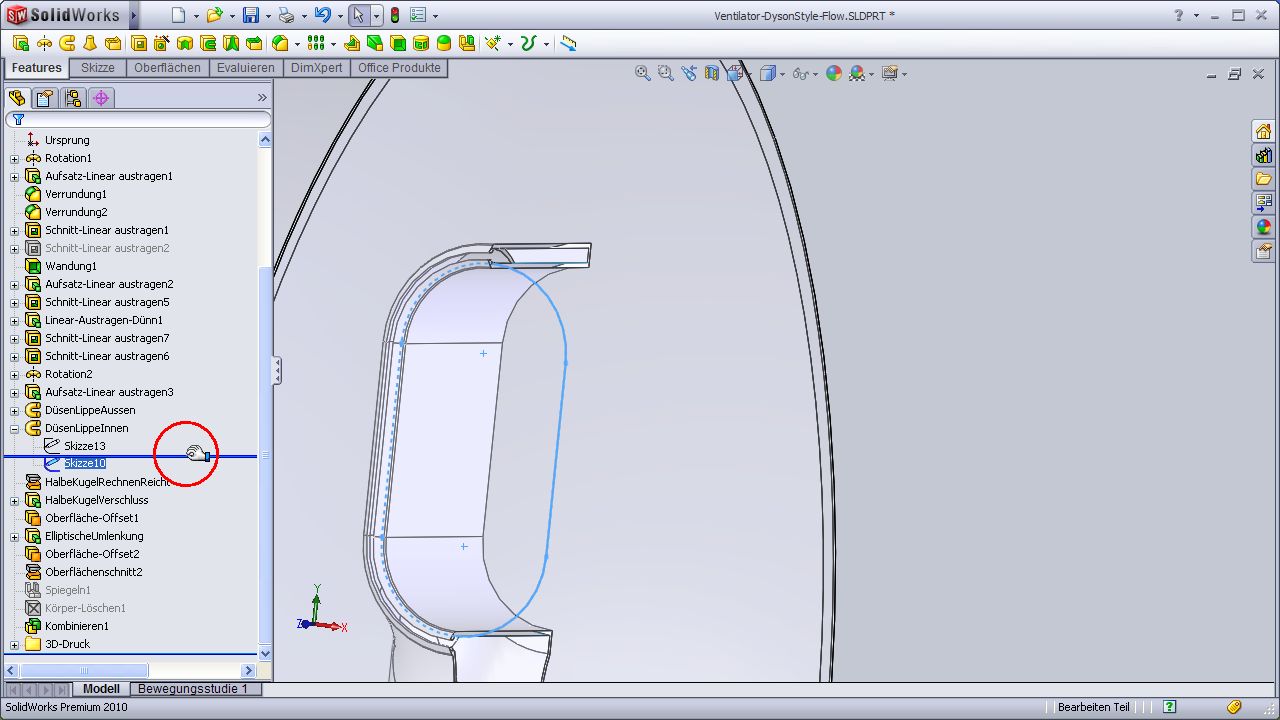Select Skizze13 in the feature tree

click(85, 446)
